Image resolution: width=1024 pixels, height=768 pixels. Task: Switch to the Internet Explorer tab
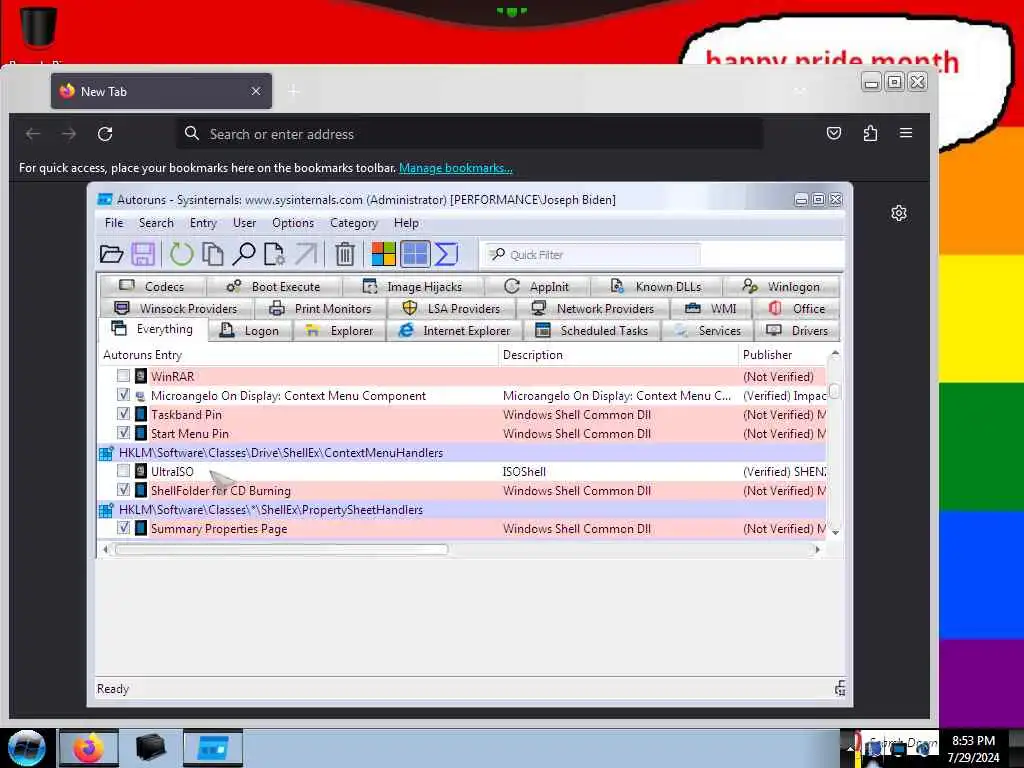tap(455, 330)
